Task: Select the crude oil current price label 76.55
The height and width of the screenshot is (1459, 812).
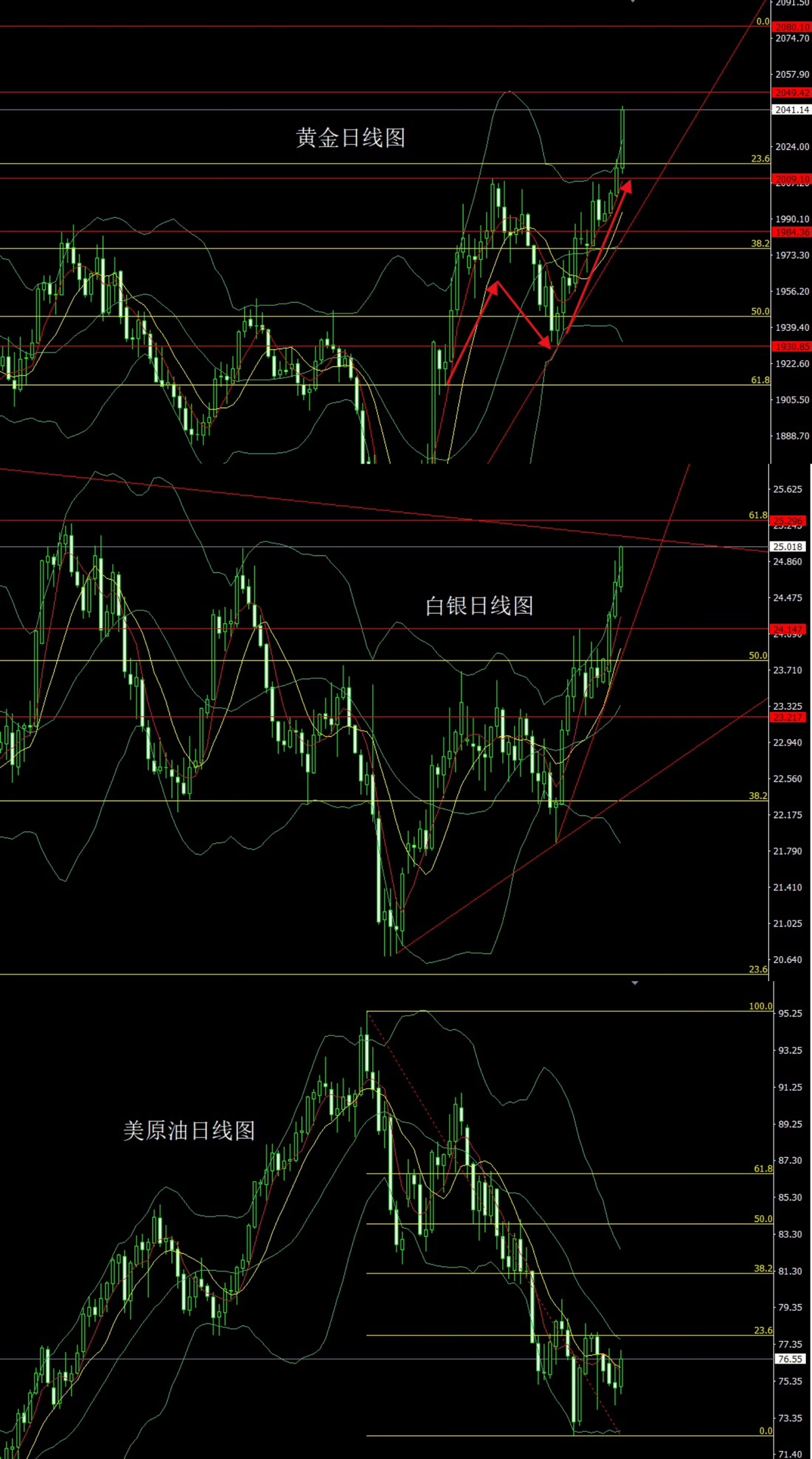Action: click(789, 1359)
